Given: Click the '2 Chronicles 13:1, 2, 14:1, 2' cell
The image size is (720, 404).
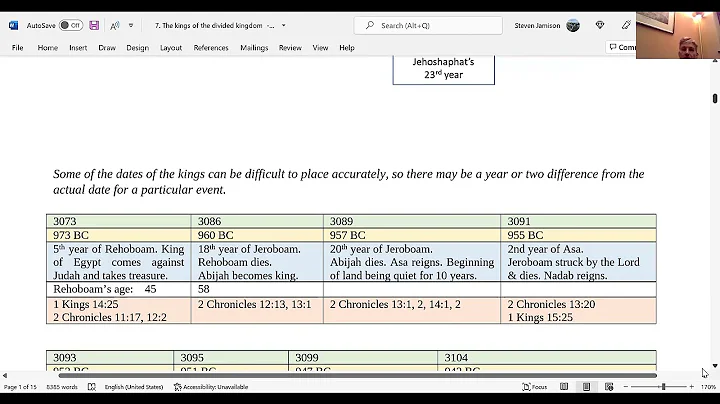Looking at the screenshot, I should pyautogui.click(x=412, y=311).
